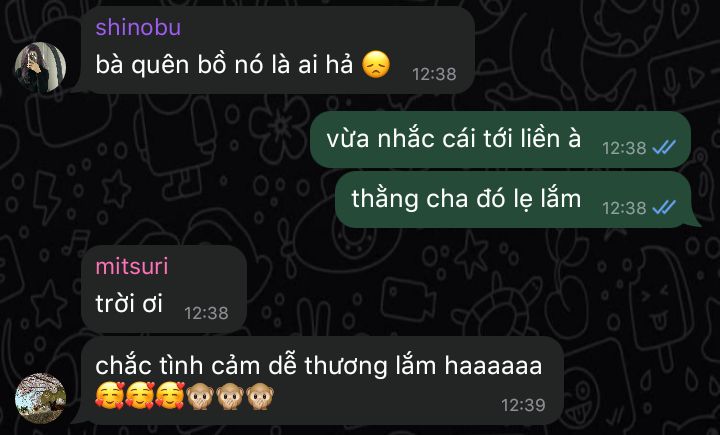Open shinobu's profile avatar
Image resolution: width=720 pixels, height=435 pixels.
pyautogui.click(x=40, y=68)
